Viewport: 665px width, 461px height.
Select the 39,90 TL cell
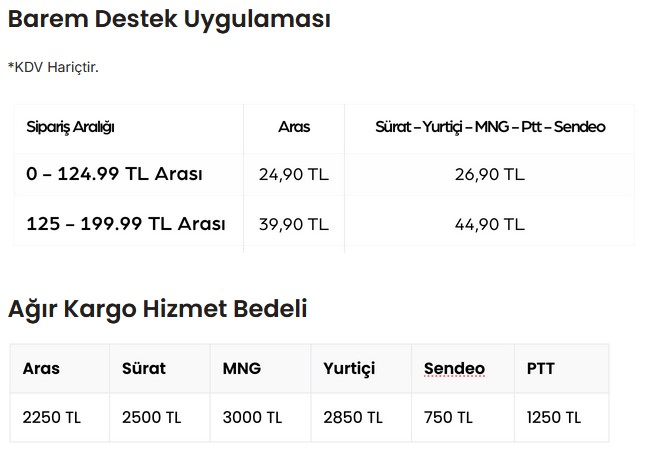point(294,224)
